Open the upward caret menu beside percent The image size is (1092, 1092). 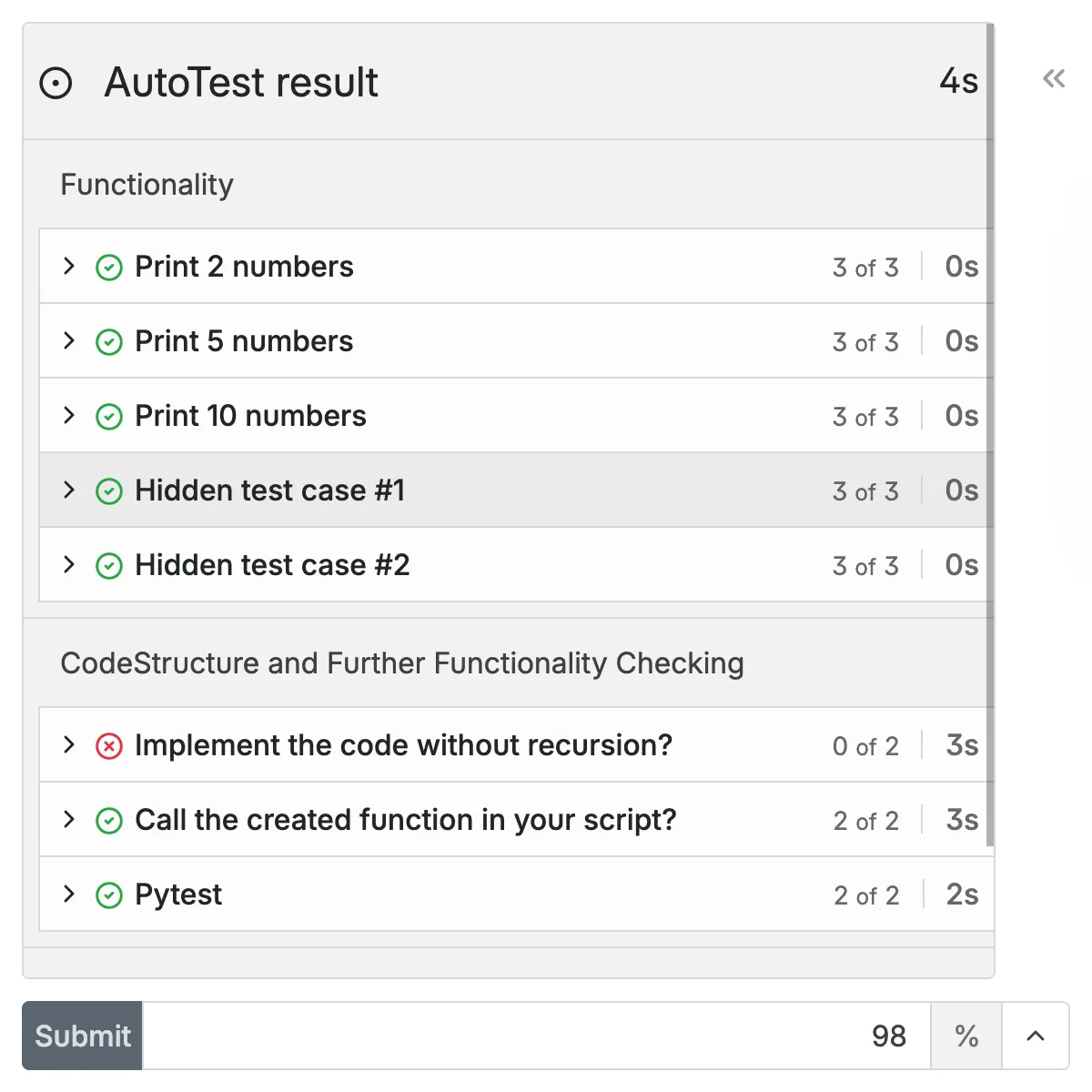point(1036,1036)
